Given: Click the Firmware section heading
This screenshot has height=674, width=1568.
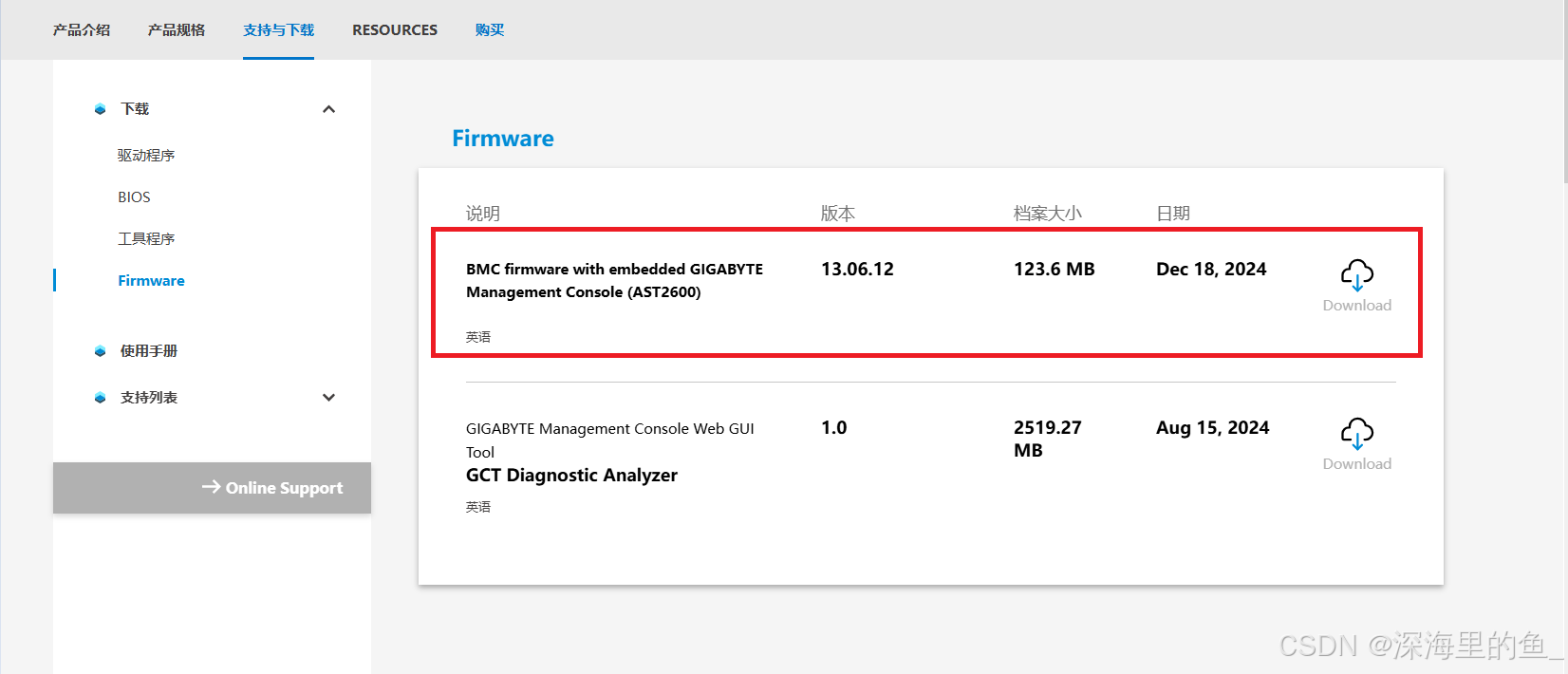Looking at the screenshot, I should click(503, 139).
